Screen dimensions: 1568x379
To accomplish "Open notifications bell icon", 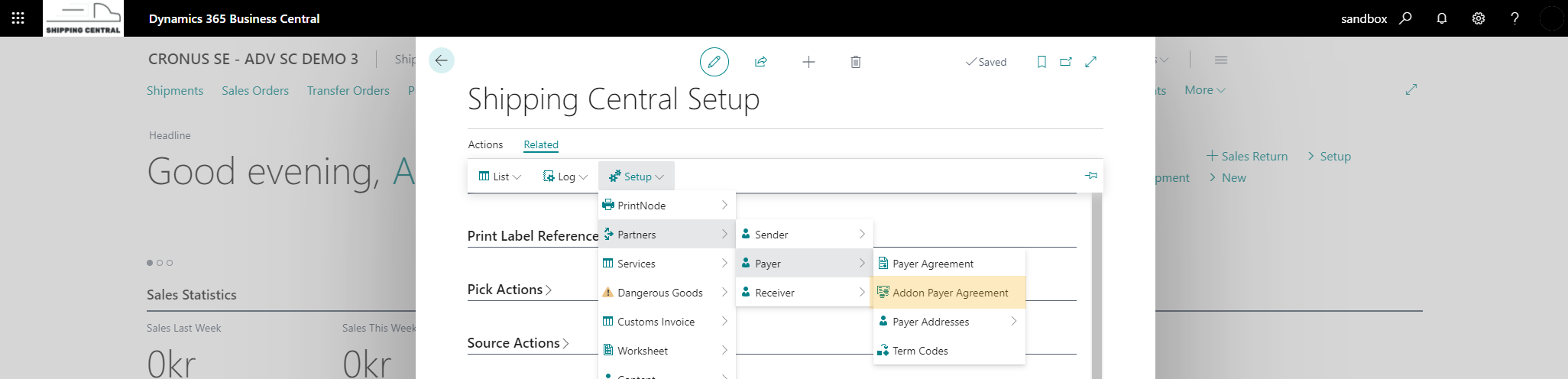I will click(1442, 18).
